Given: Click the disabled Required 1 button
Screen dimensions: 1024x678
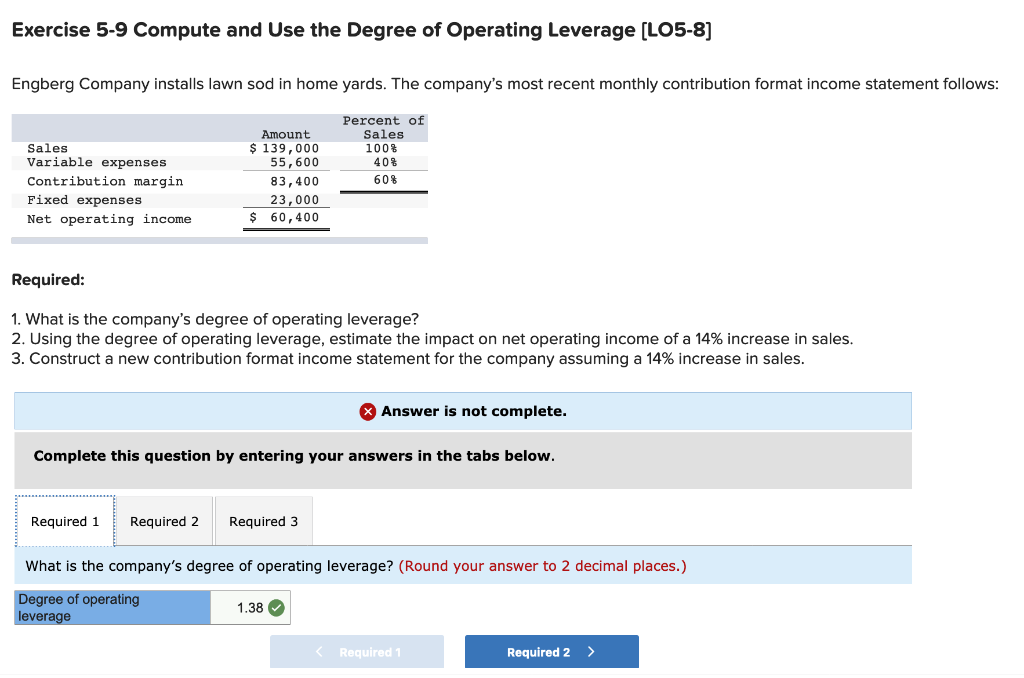Looking at the screenshot, I should (356, 651).
